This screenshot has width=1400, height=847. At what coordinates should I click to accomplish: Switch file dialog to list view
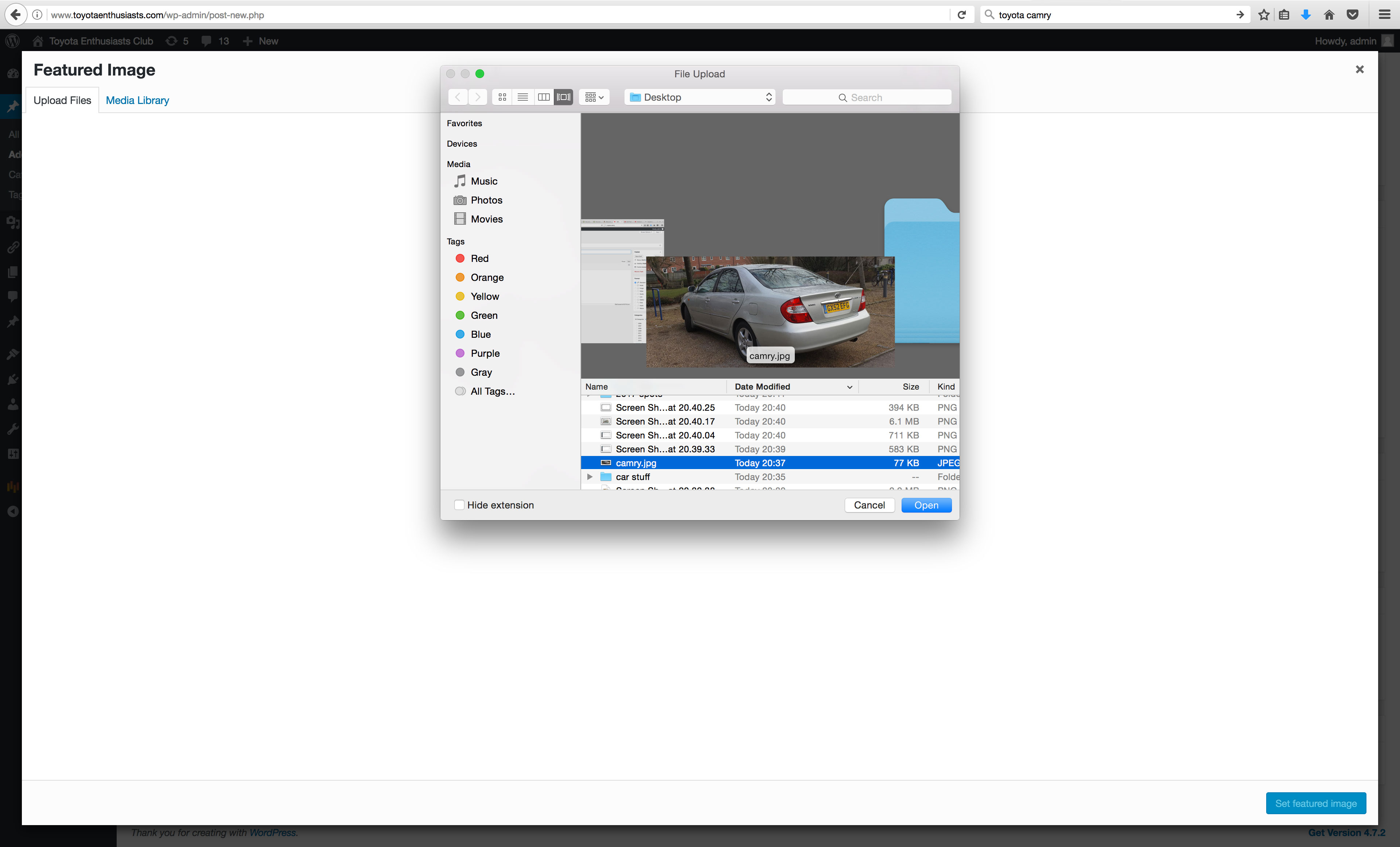point(523,97)
